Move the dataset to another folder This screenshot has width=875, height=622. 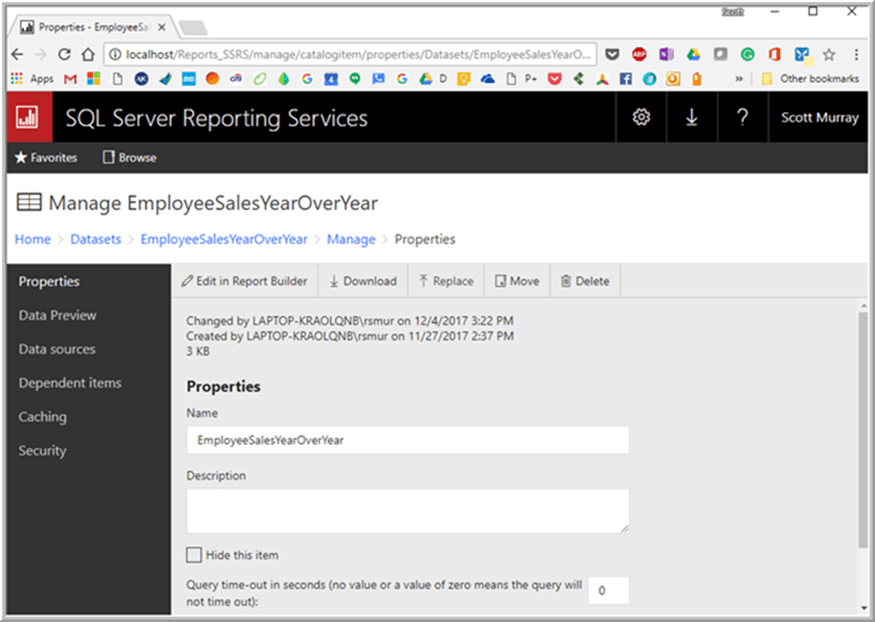(517, 281)
